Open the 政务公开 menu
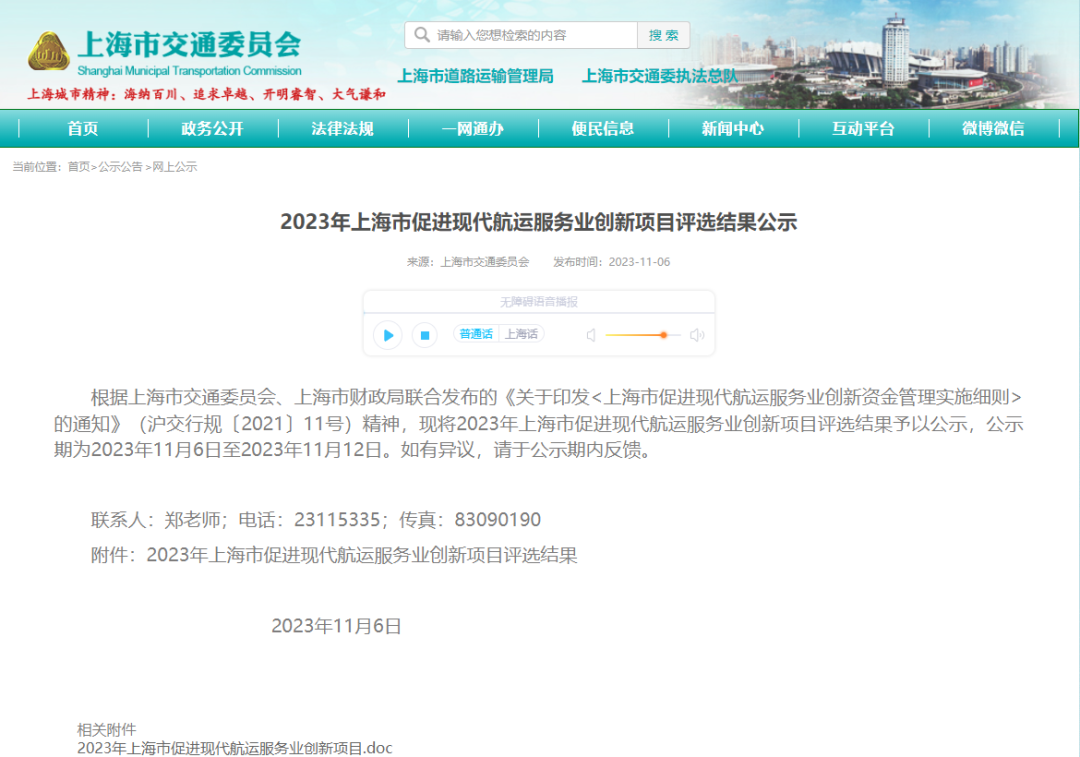 (x=212, y=128)
